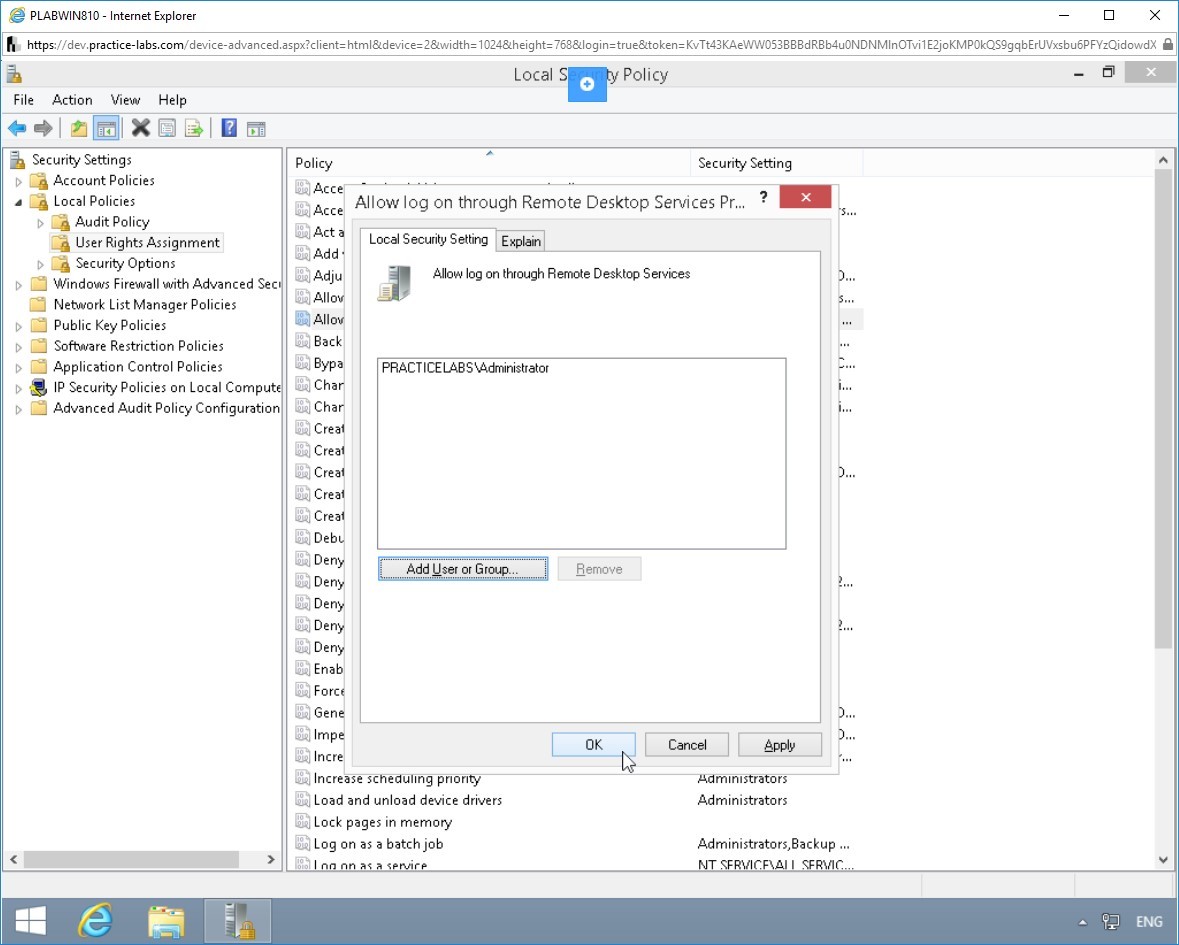Viewport: 1179px width, 945px height.
Task: Click tree pane horizontal scrollbar right arrow
Action: coord(271,859)
